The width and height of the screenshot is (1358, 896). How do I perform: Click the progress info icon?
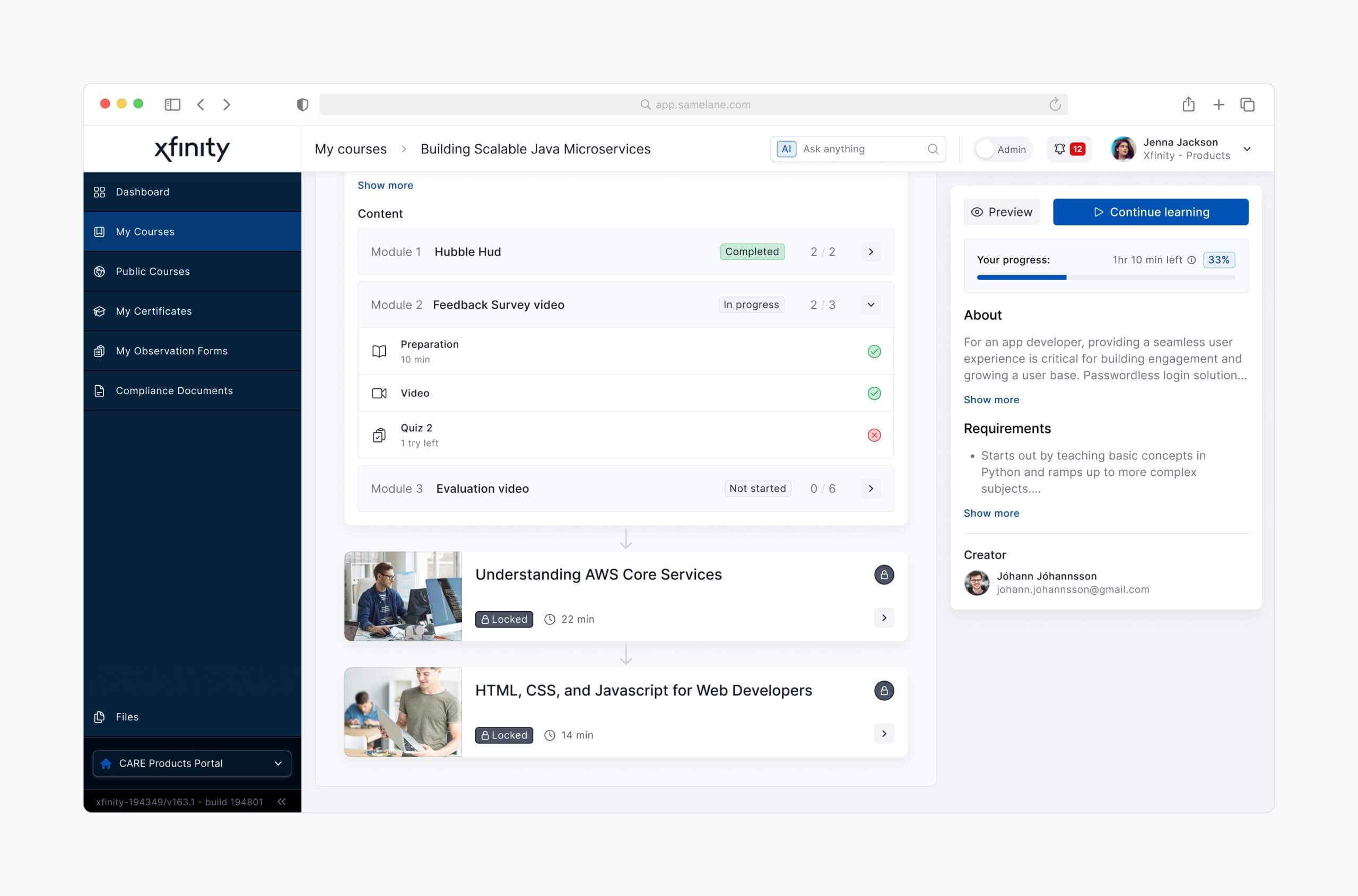(x=1191, y=260)
